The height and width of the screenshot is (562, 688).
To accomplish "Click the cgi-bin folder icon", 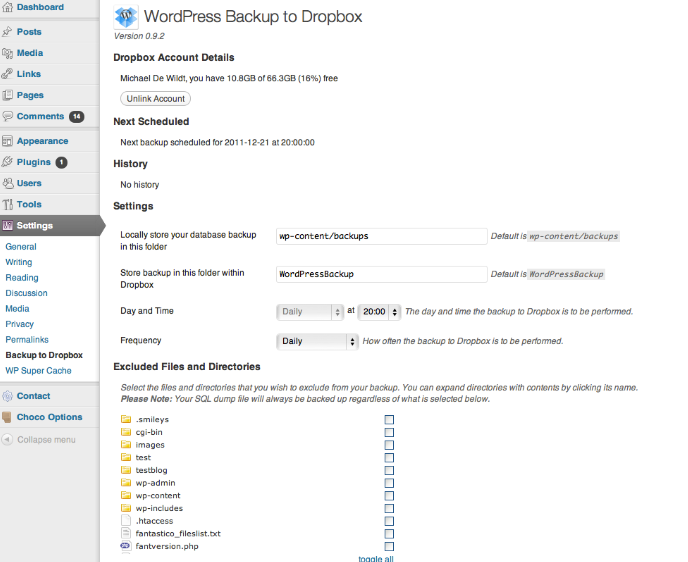I will click(x=126, y=432).
